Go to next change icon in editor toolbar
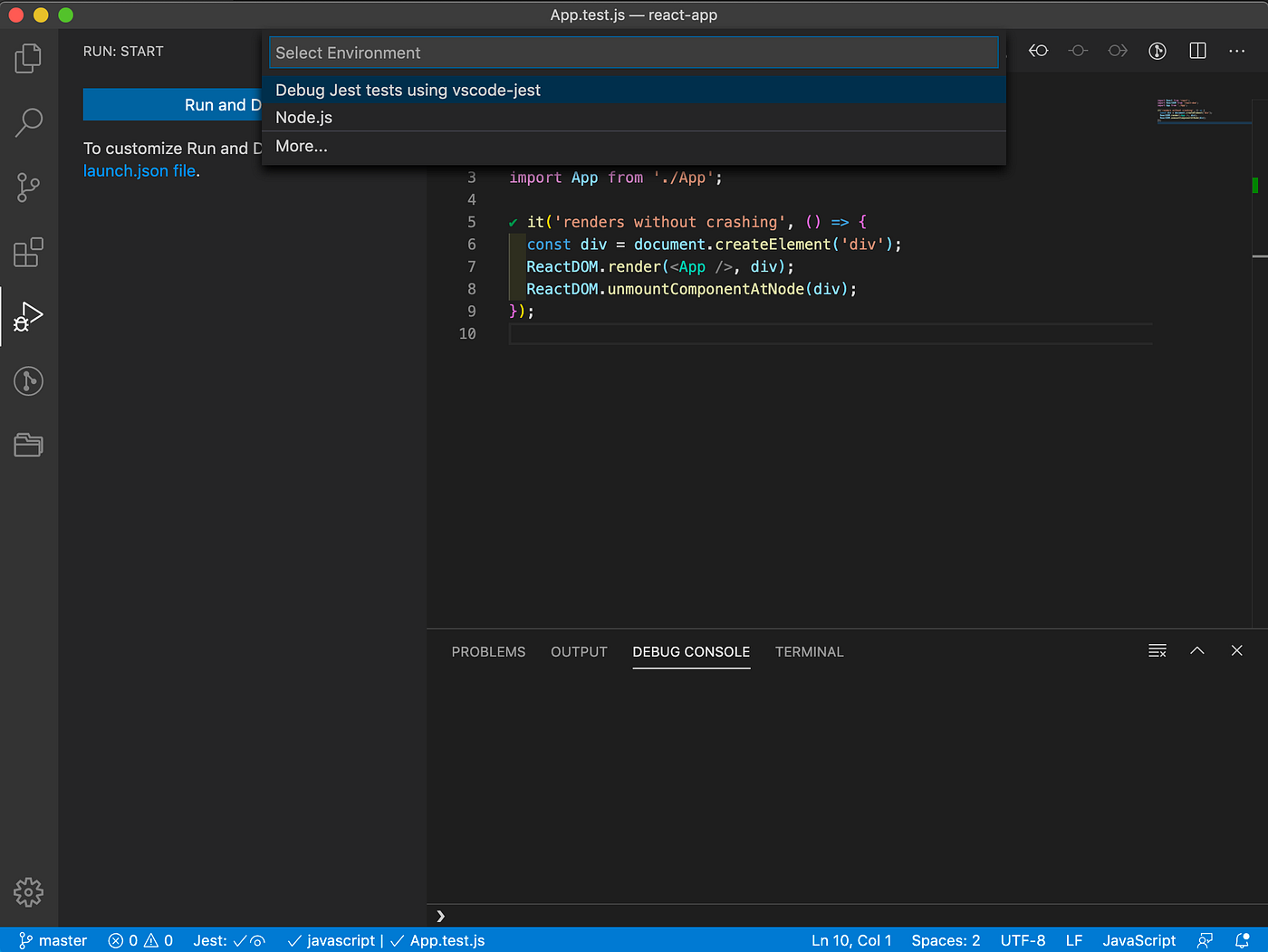The image size is (1268, 952). pyautogui.click(x=1118, y=51)
